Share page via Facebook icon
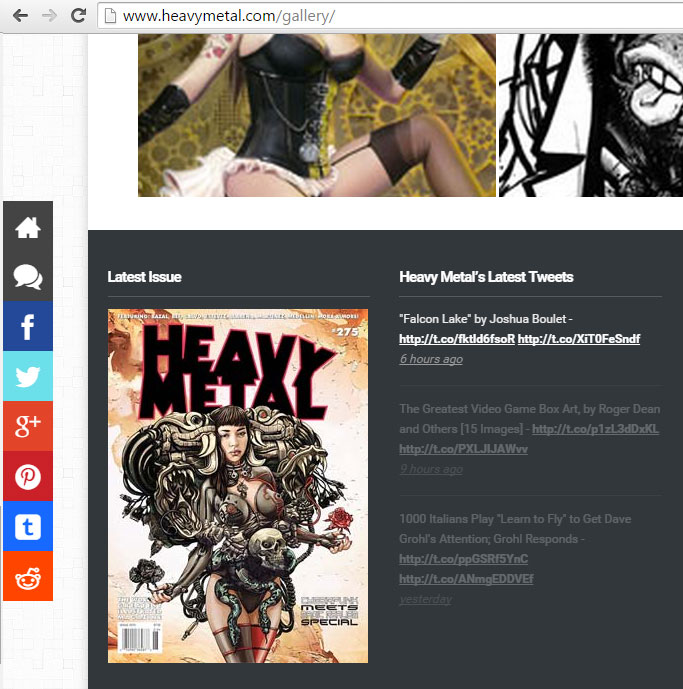Image resolution: width=683 pixels, height=689 pixels. [28, 326]
